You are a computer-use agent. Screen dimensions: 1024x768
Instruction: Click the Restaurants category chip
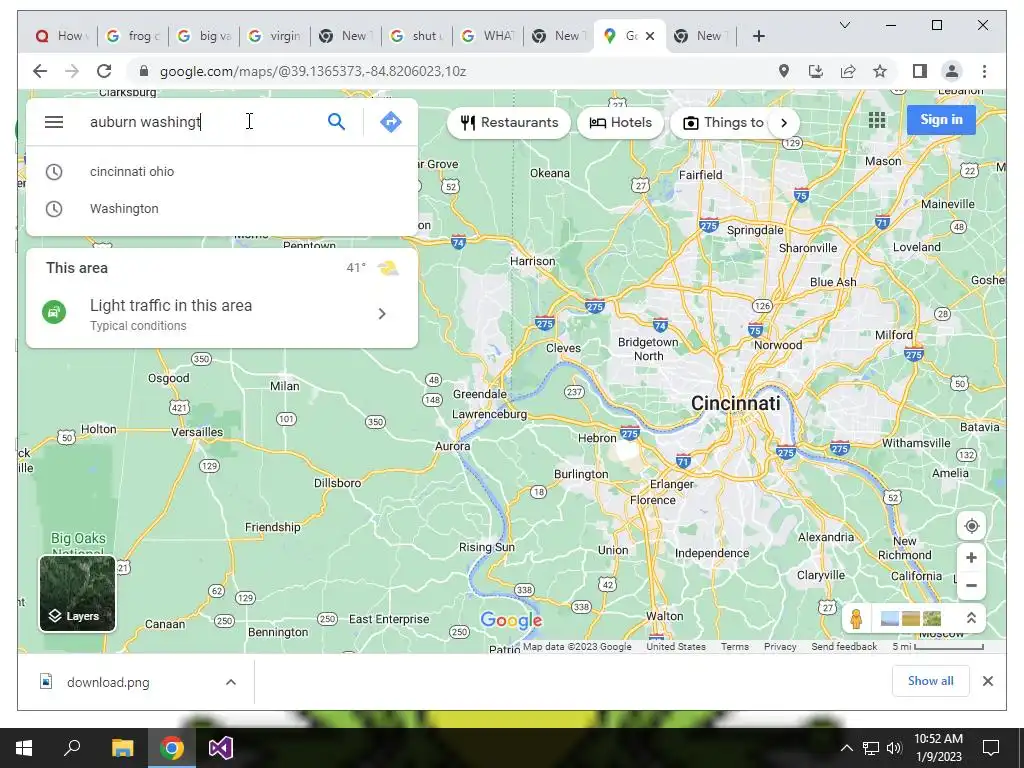click(509, 122)
